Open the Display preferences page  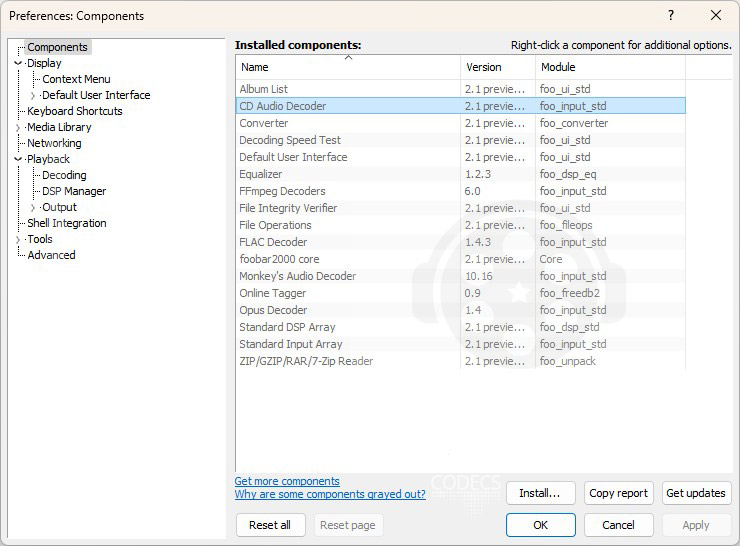[44, 63]
